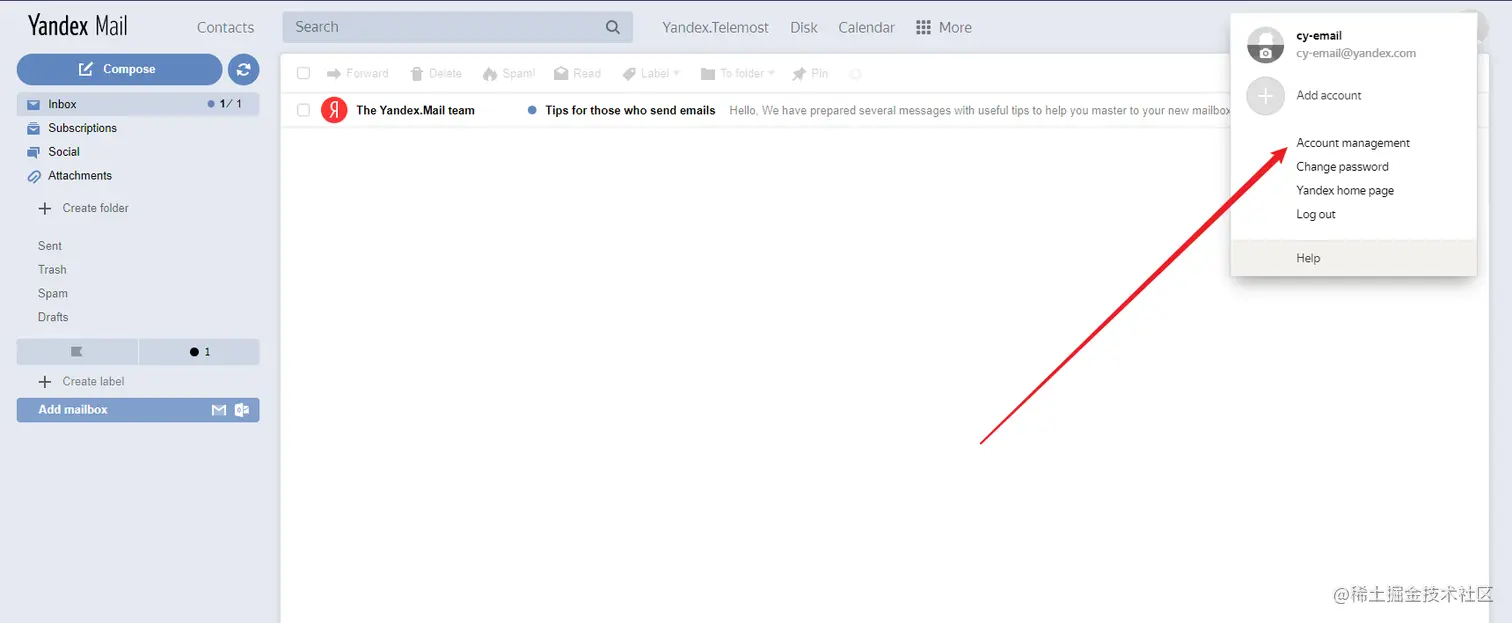Click the Gmail icon in Add mailbox
This screenshot has width=1512, height=623.
click(x=219, y=410)
